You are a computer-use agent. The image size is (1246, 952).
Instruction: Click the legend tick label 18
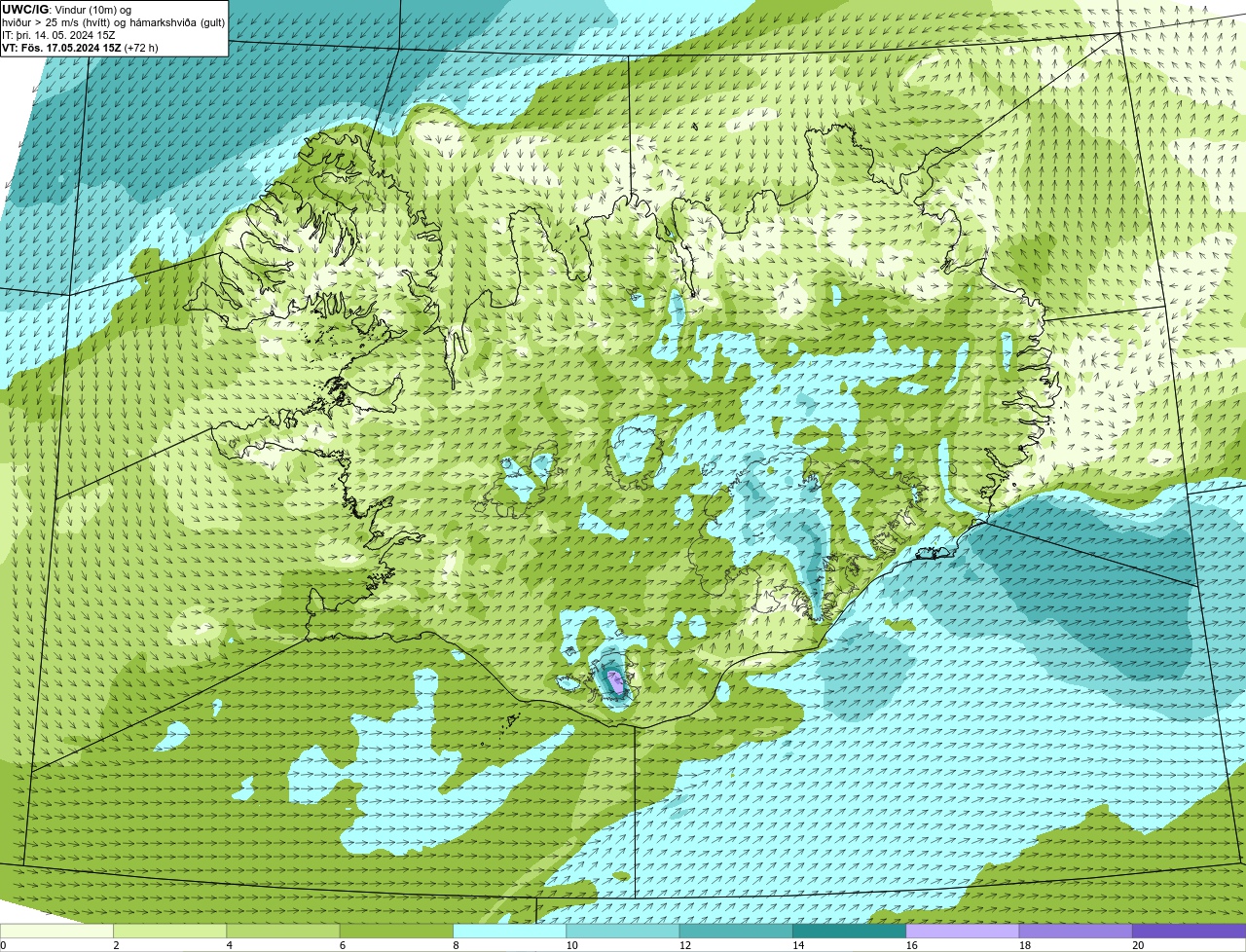coord(1024,945)
